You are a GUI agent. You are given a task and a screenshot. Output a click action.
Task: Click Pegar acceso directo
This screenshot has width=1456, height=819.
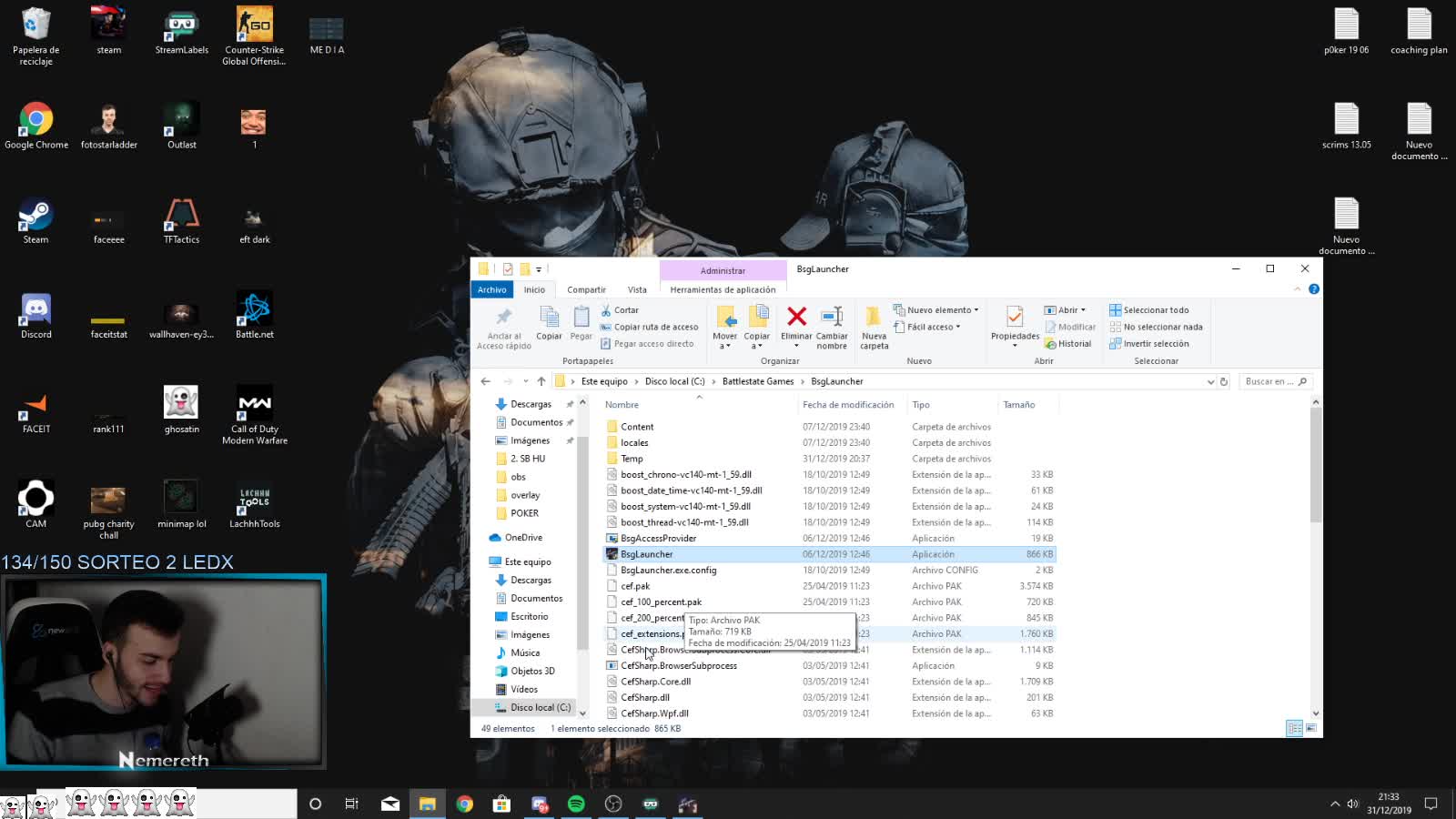click(647, 344)
